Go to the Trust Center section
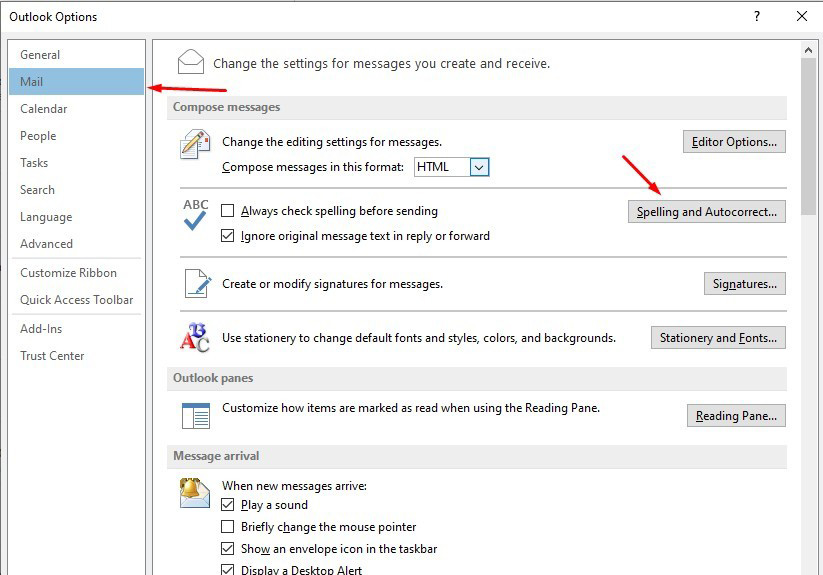 [x=52, y=356]
